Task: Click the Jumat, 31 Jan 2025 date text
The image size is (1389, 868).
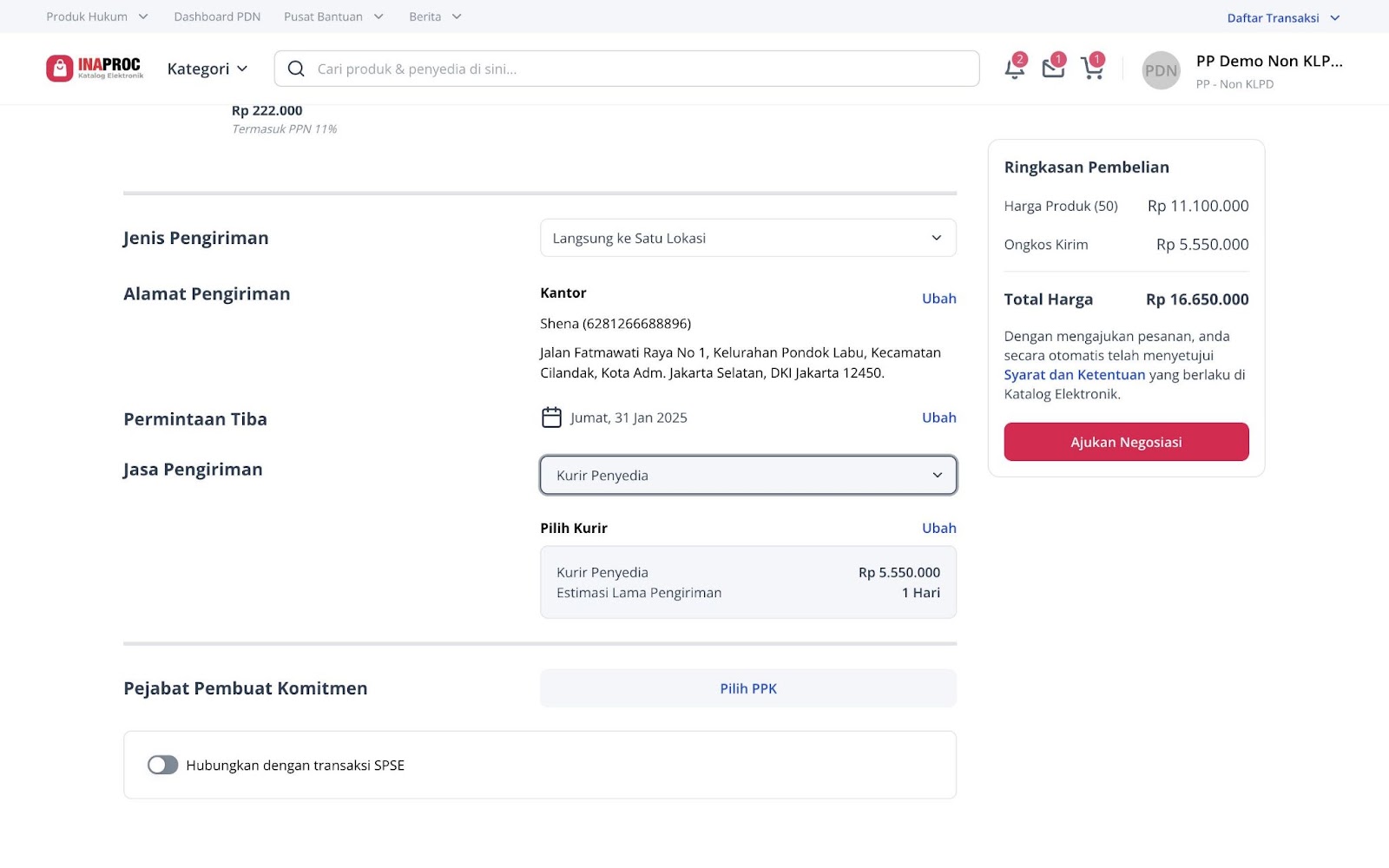Action: 629,418
